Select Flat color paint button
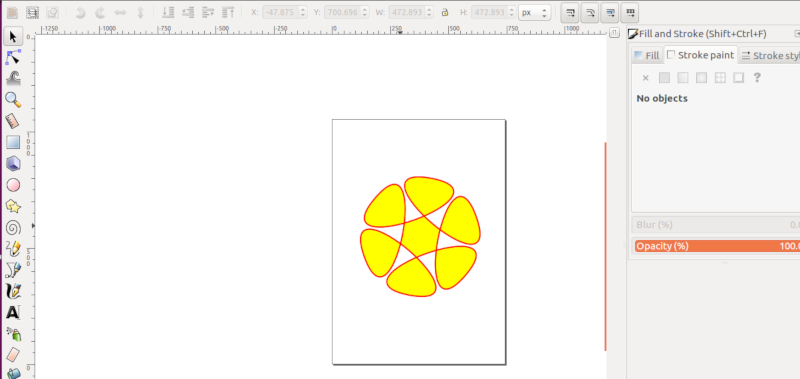800x379 pixels. pyautogui.click(x=664, y=78)
